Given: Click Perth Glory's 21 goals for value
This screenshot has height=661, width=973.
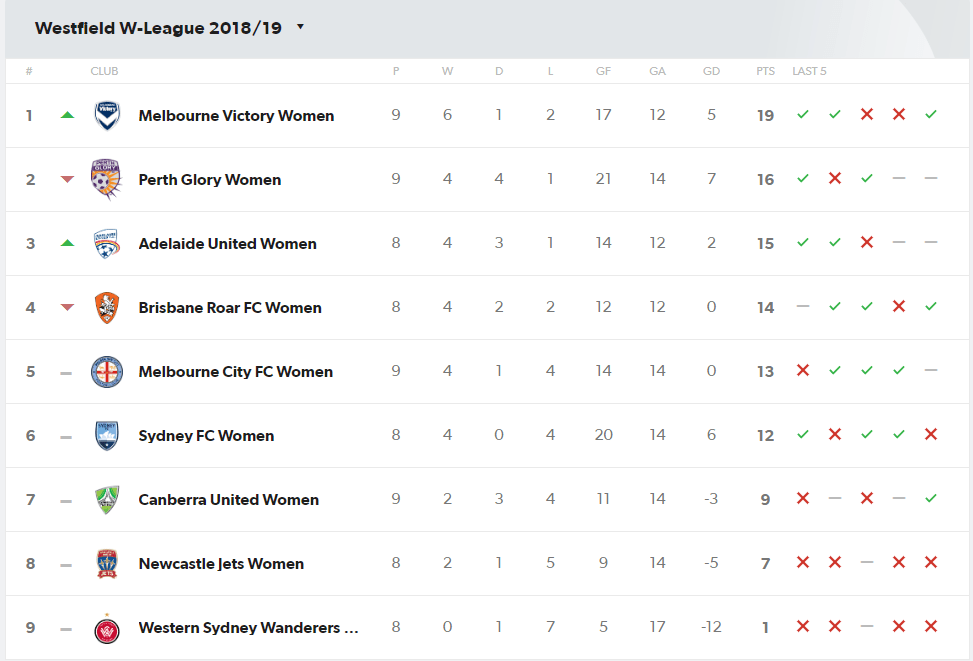Looking at the screenshot, I should coord(603,179).
